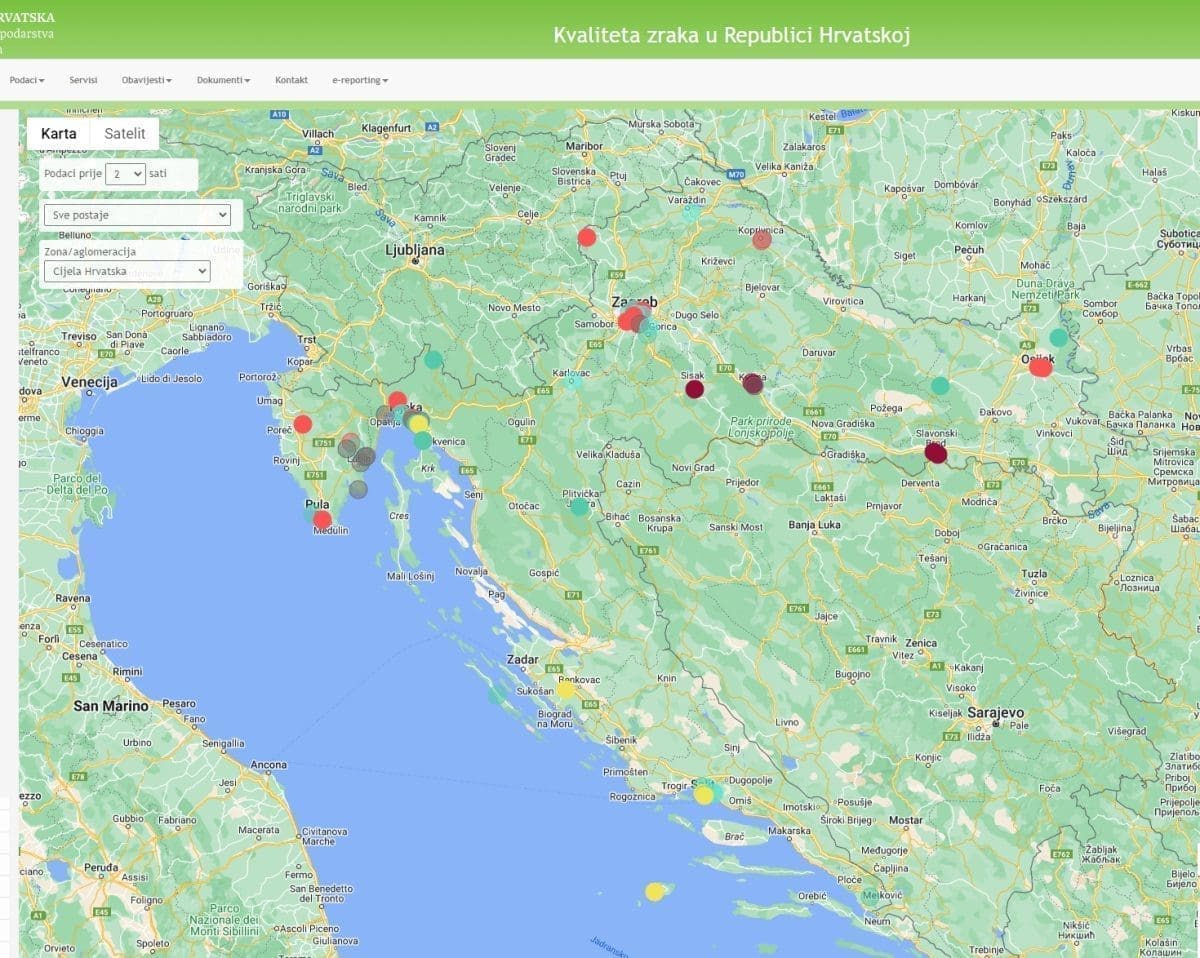Select the red station marker at Osijek
Screen dimensions: 1200x958
tap(1040, 367)
